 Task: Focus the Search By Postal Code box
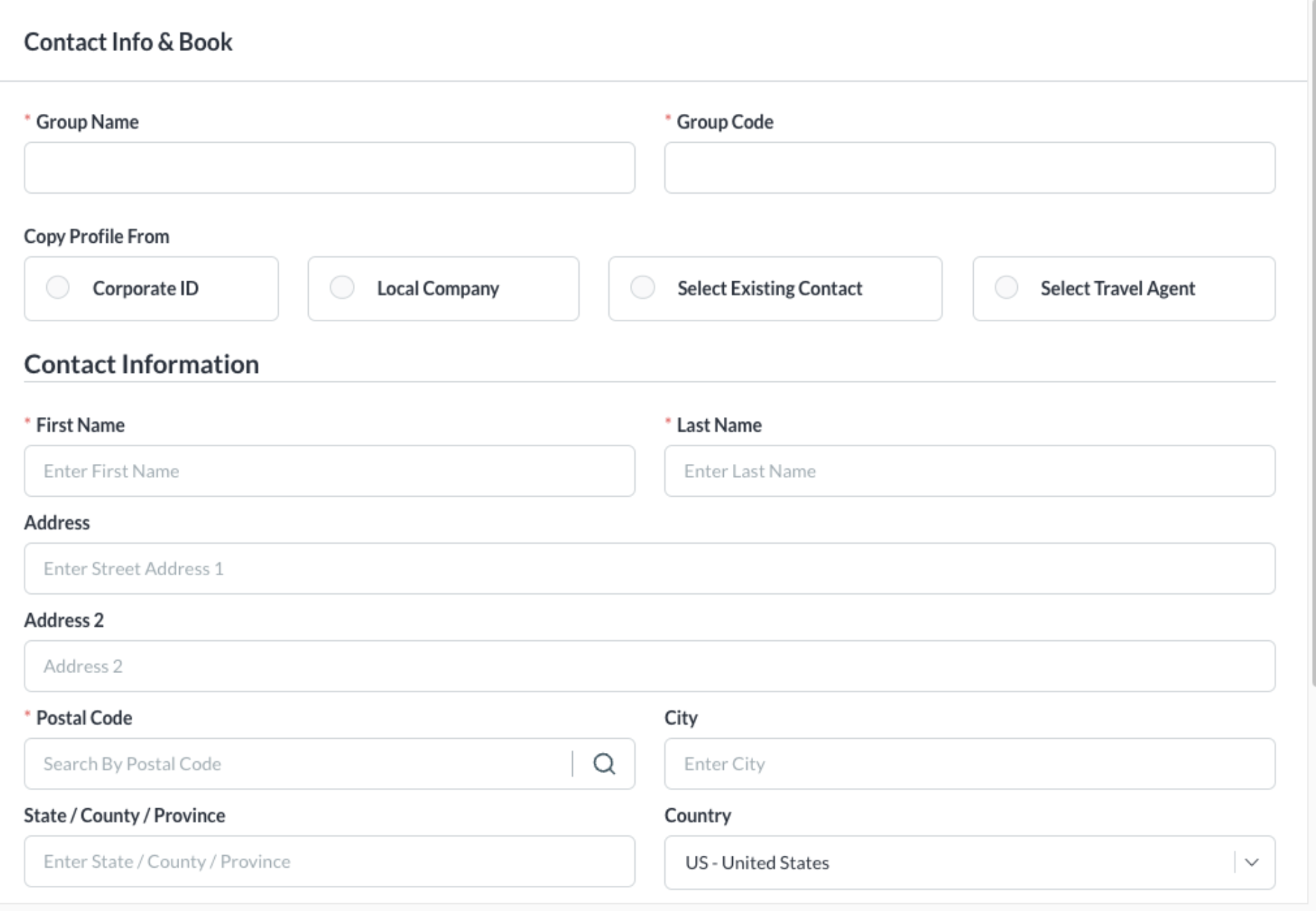(297, 763)
